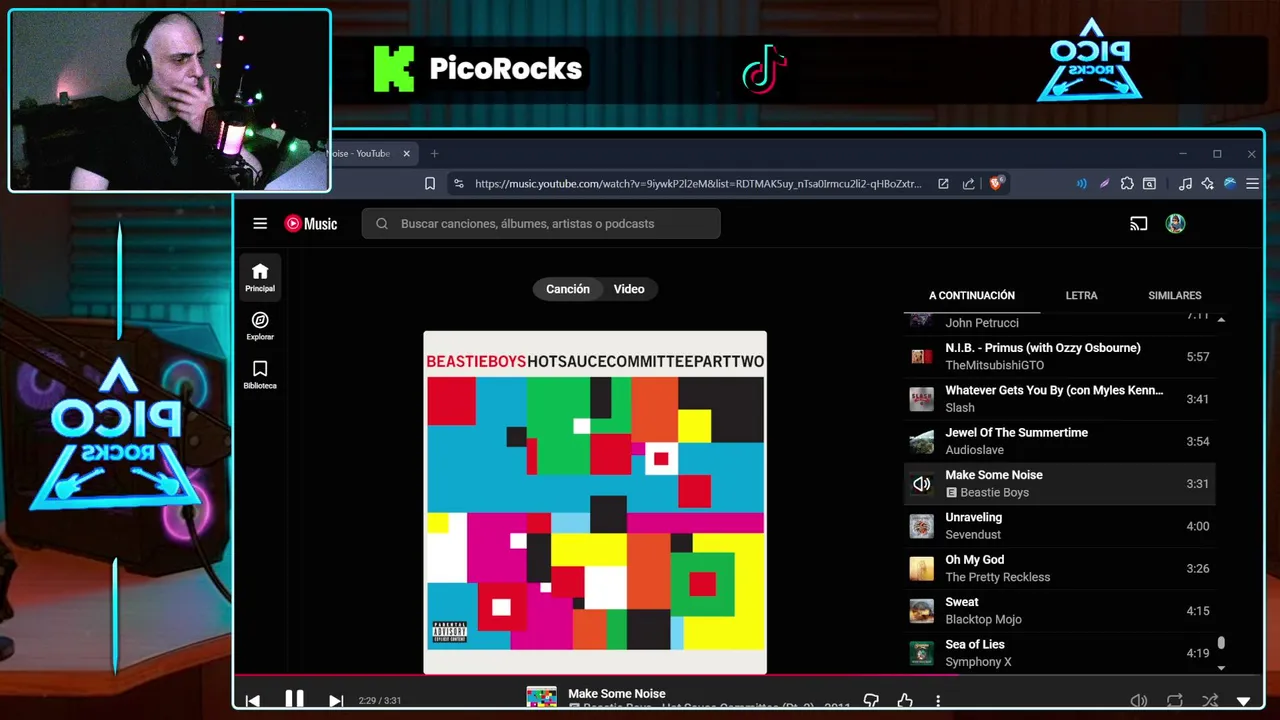Screen dimensions: 1280x720
Task: Open the account avatar menu
Action: point(1175,224)
